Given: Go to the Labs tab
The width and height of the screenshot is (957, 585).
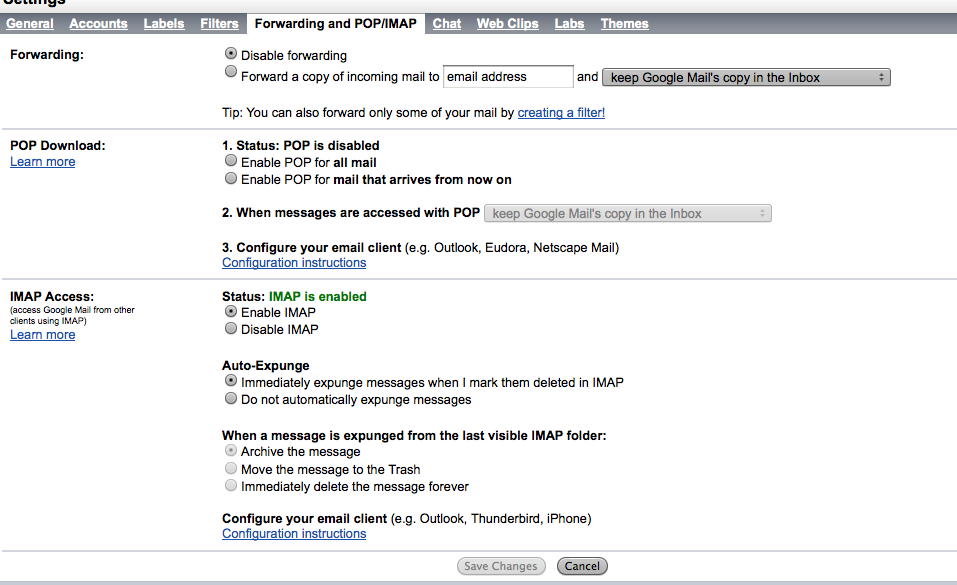Looking at the screenshot, I should point(569,24).
